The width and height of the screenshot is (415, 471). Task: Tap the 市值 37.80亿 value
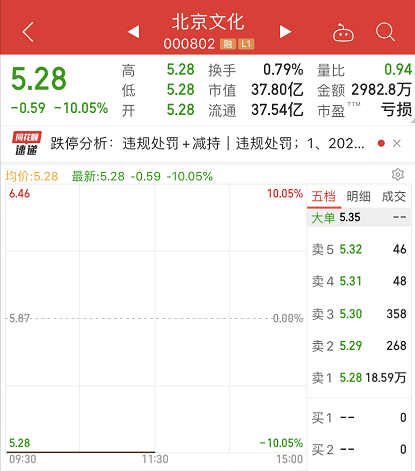277,90
